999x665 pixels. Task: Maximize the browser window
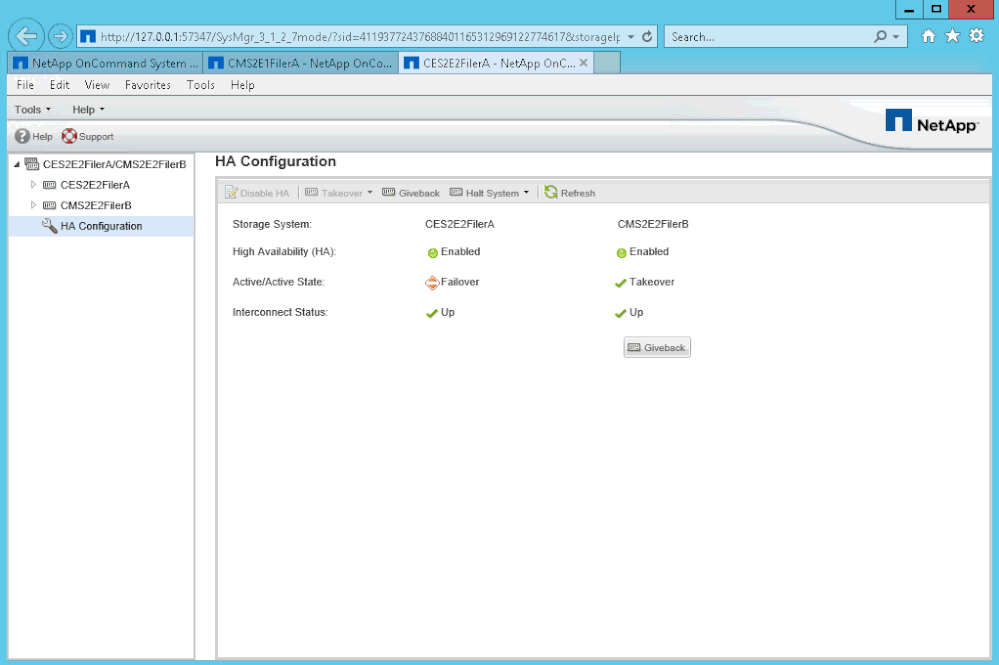(936, 10)
